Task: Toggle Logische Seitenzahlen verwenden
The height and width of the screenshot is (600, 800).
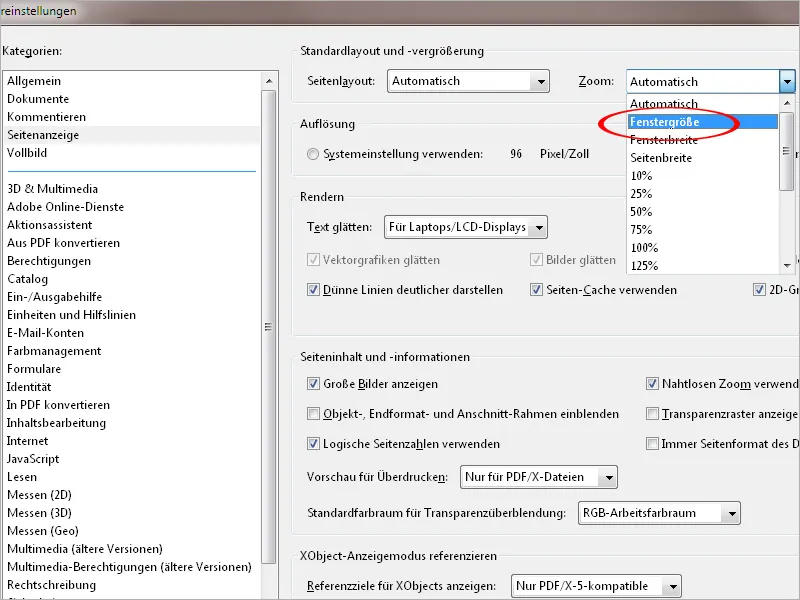Action: coord(313,444)
